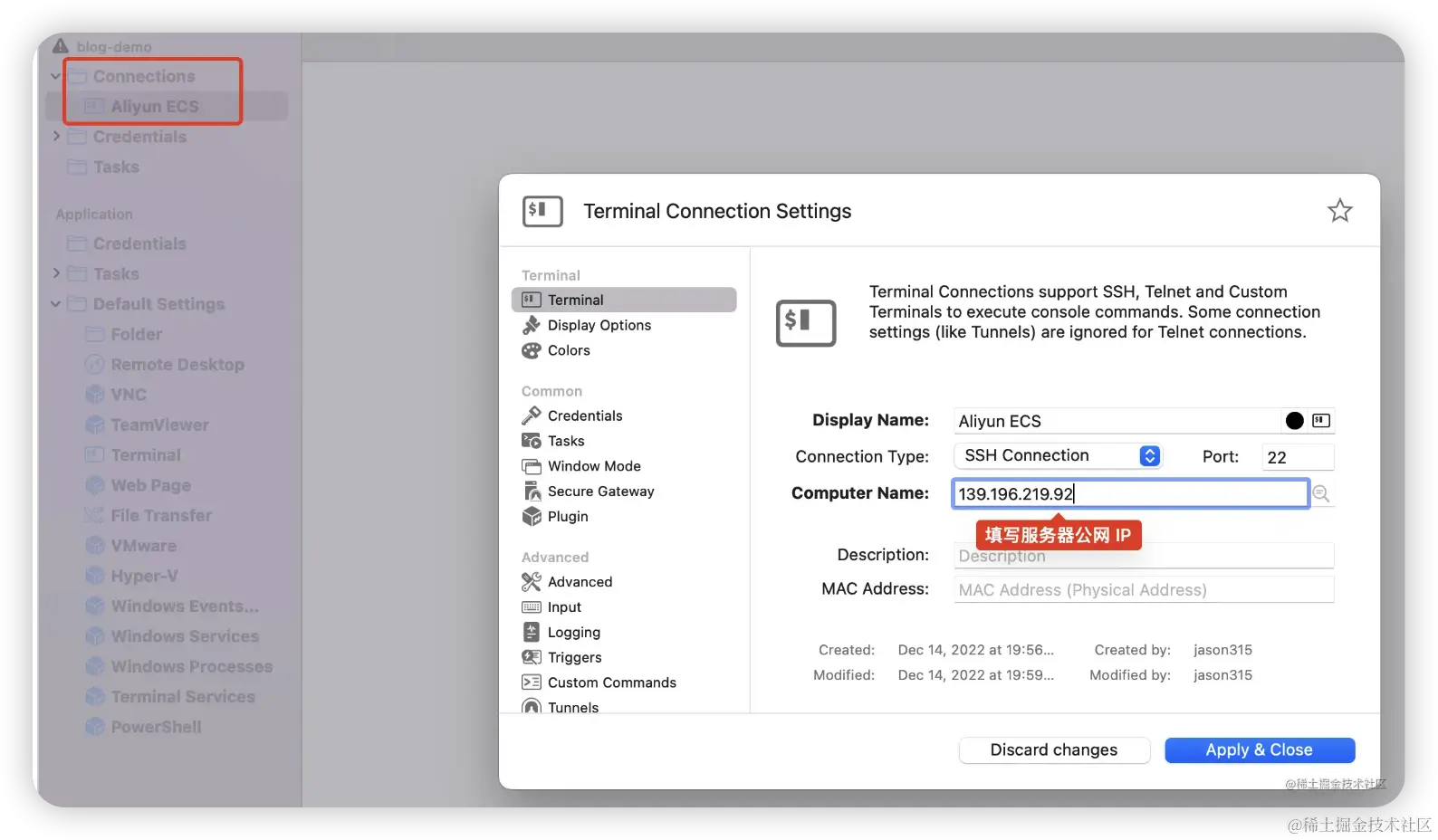Collapse the Connections folder chevron
The height and width of the screenshot is (840, 1438).
[56, 76]
